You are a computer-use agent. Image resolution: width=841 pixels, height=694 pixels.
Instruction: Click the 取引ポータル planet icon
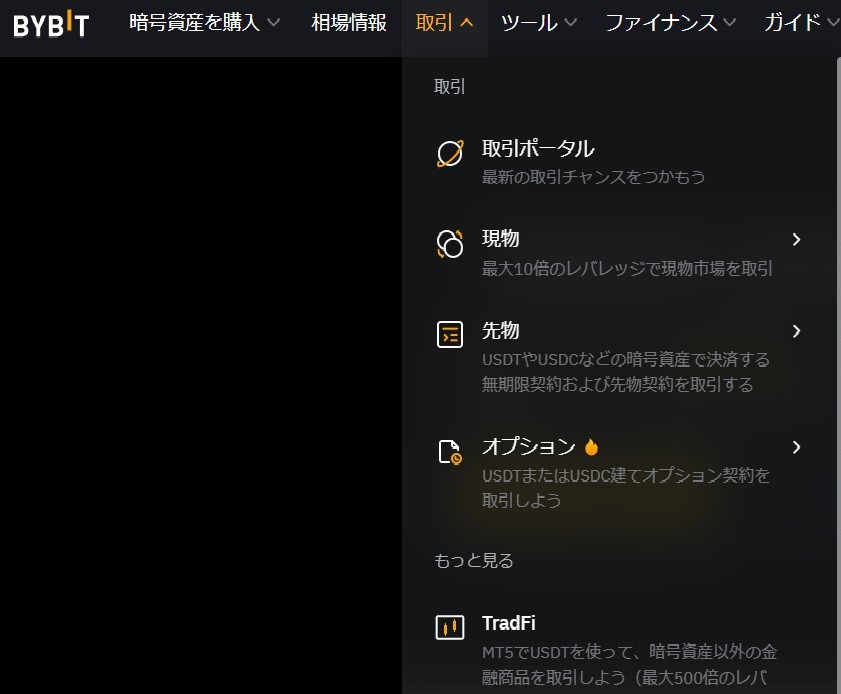tap(450, 154)
